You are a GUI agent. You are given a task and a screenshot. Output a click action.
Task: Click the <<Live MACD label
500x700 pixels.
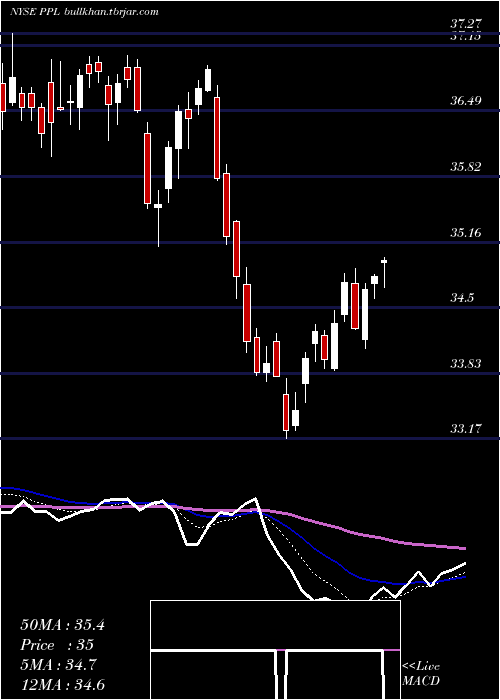click(421, 674)
